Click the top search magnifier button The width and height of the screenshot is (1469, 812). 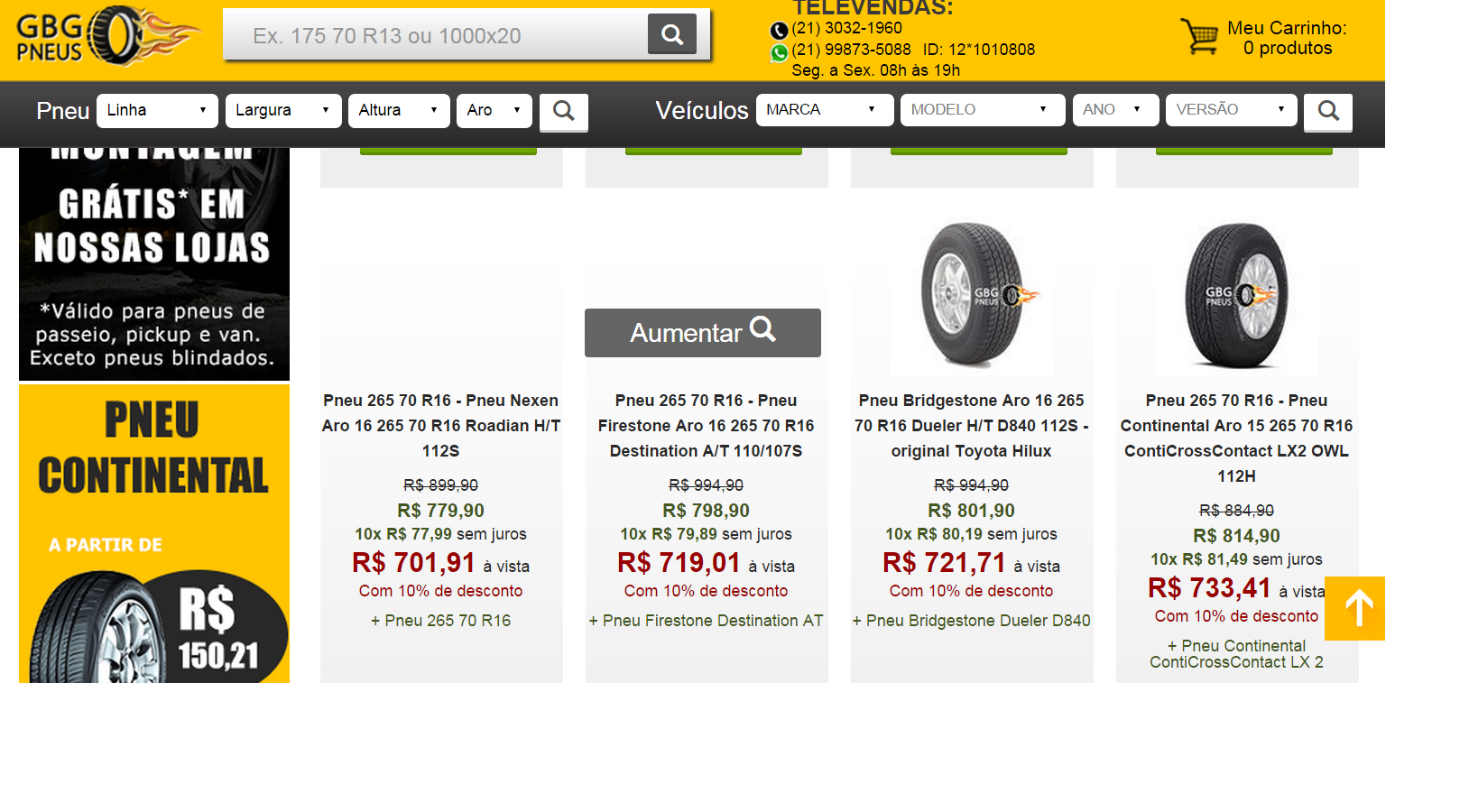[x=671, y=34]
